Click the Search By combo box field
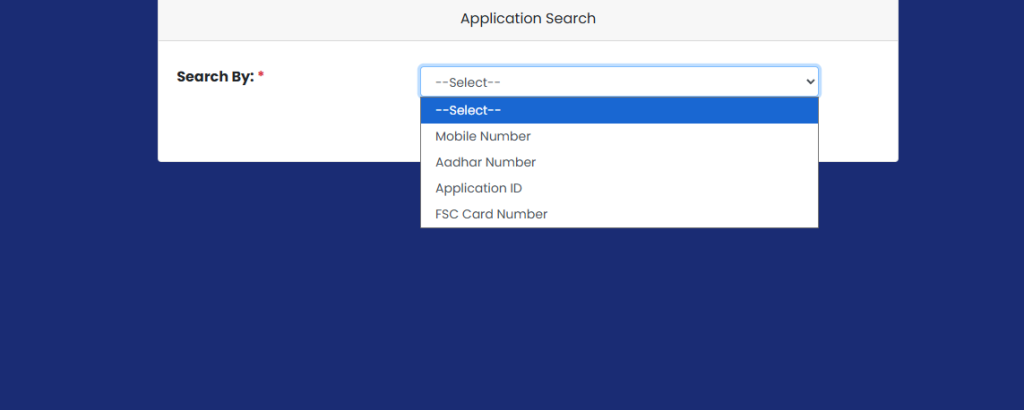Viewport: 1024px width, 410px height. (619, 81)
